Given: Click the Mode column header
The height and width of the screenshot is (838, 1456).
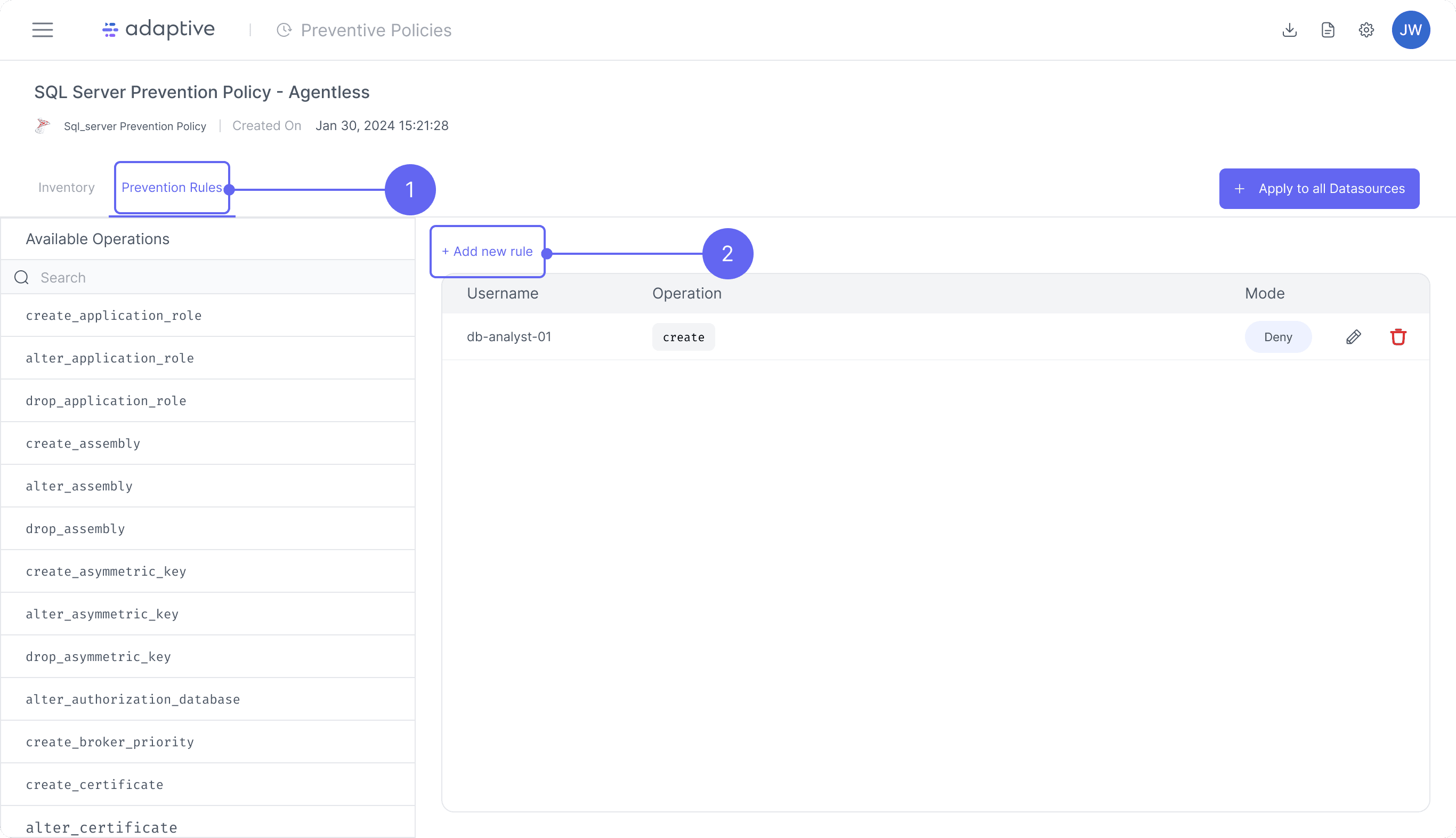Looking at the screenshot, I should tap(1265, 294).
